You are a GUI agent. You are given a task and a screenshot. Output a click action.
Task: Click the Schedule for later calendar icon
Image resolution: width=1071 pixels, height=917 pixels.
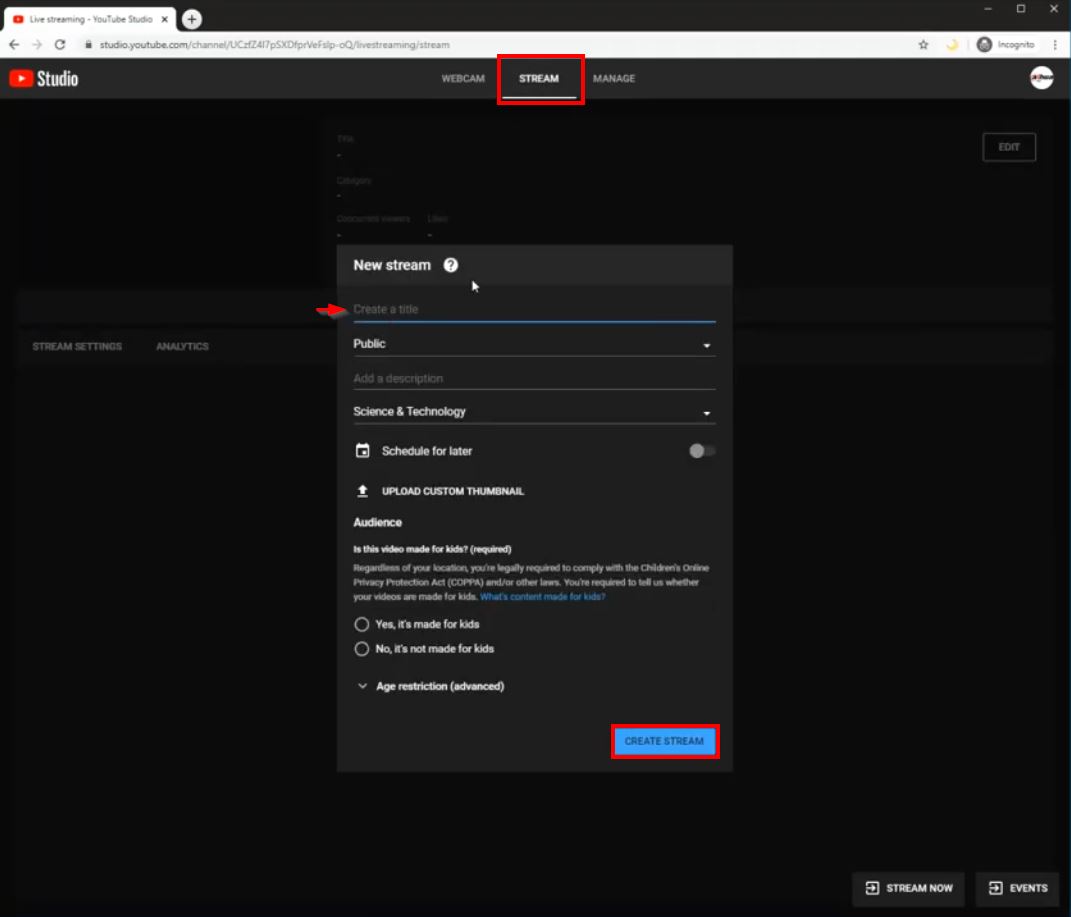pyautogui.click(x=363, y=451)
